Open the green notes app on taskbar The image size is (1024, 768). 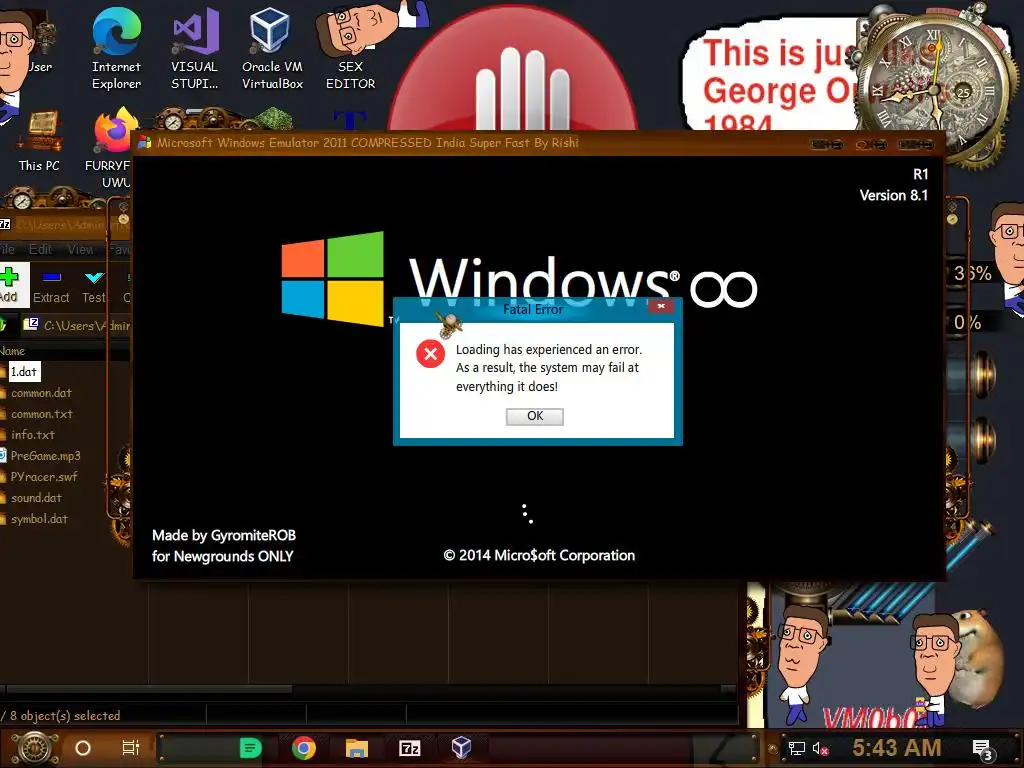pyautogui.click(x=250, y=748)
